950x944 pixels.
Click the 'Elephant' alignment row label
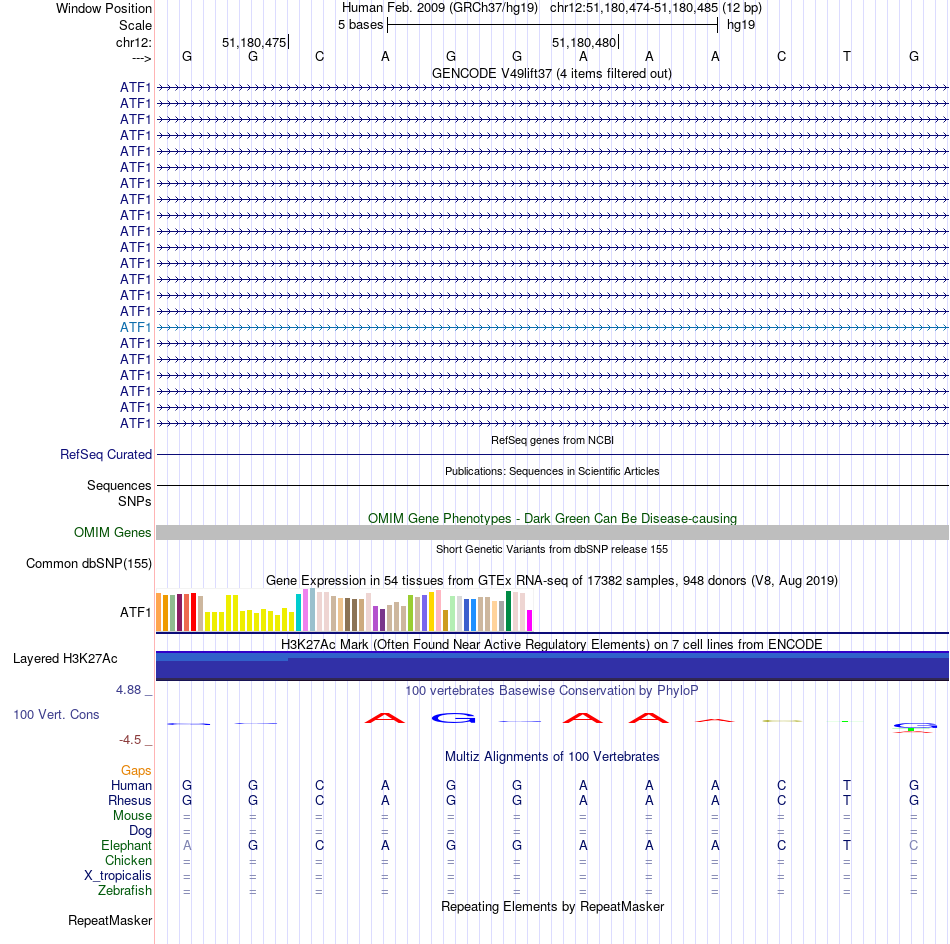pyautogui.click(x=126, y=845)
